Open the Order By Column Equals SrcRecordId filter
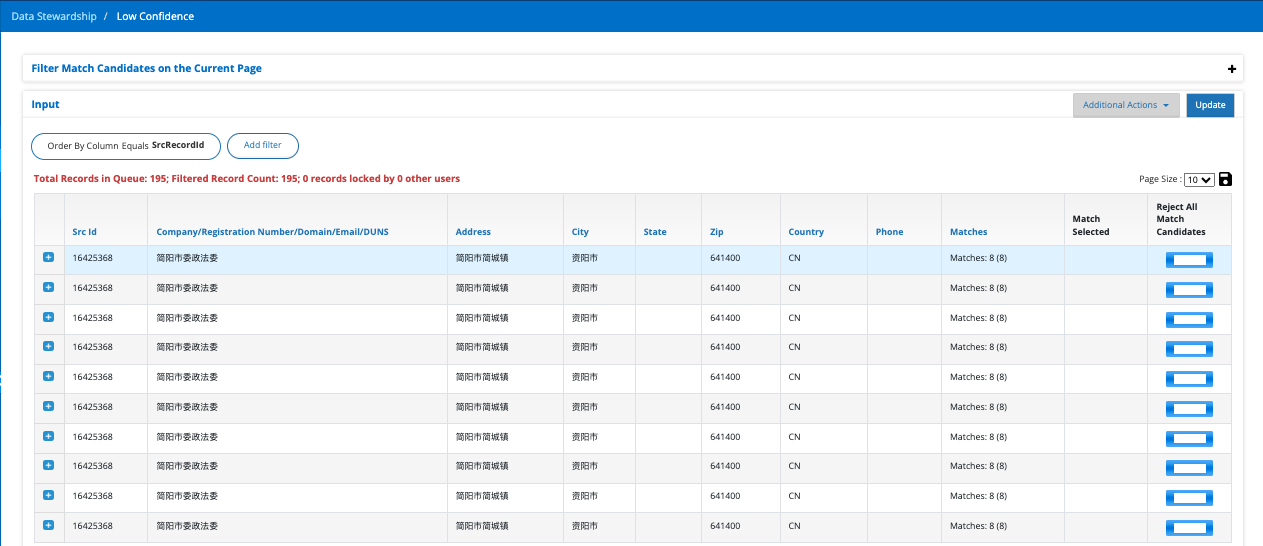This screenshot has height=546, width=1263. tap(126, 145)
